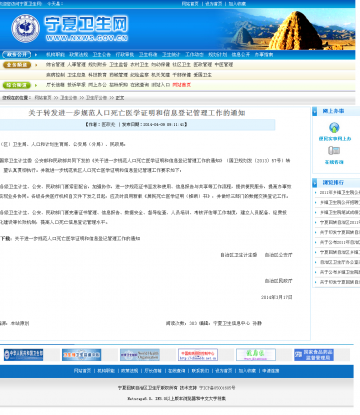Open 行政审批 menu item
Screen dimensions: 360x415
pos(125,55)
